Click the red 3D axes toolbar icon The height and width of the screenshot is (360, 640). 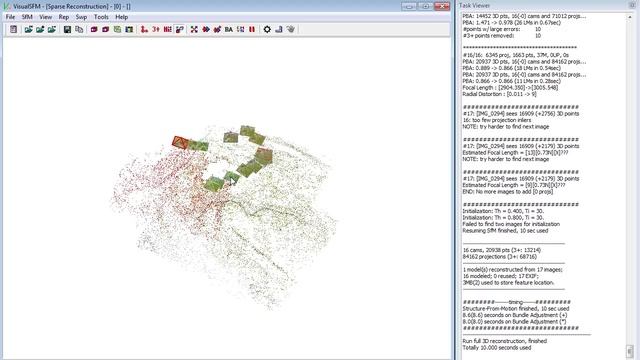144,29
